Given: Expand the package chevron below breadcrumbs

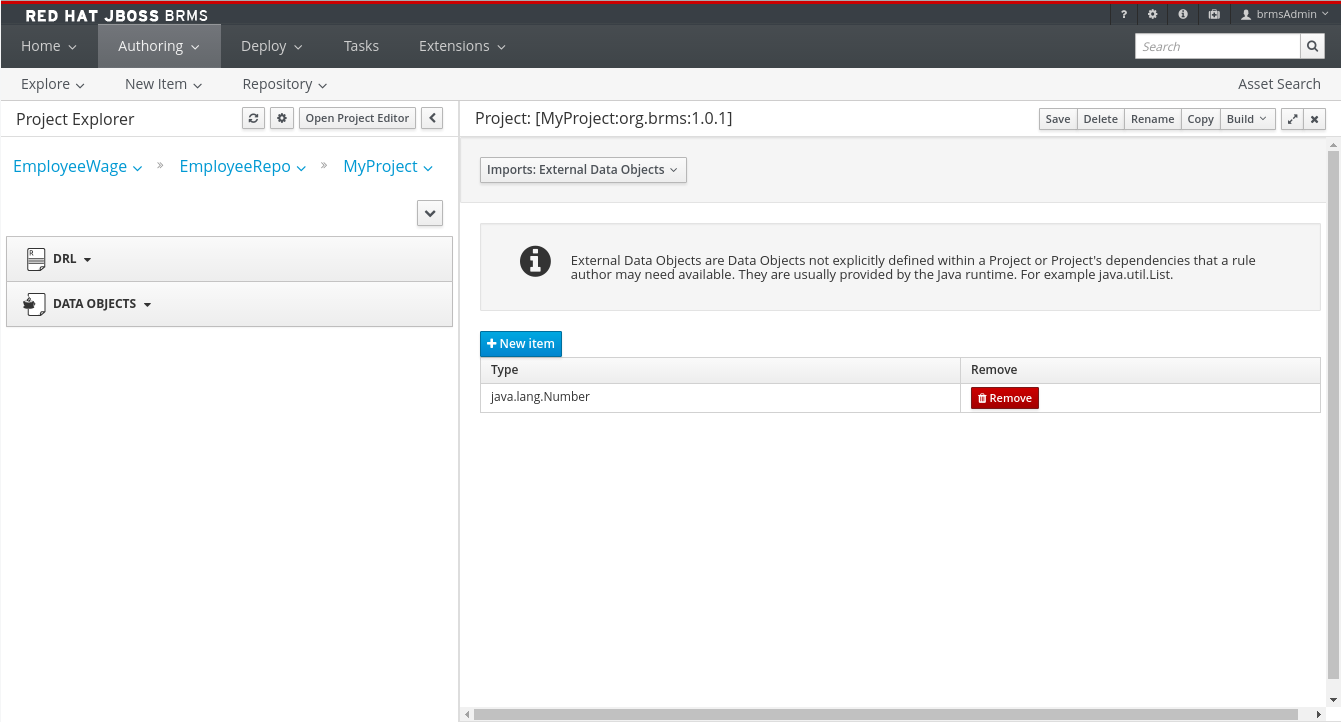Looking at the screenshot, I should [430, 213].
